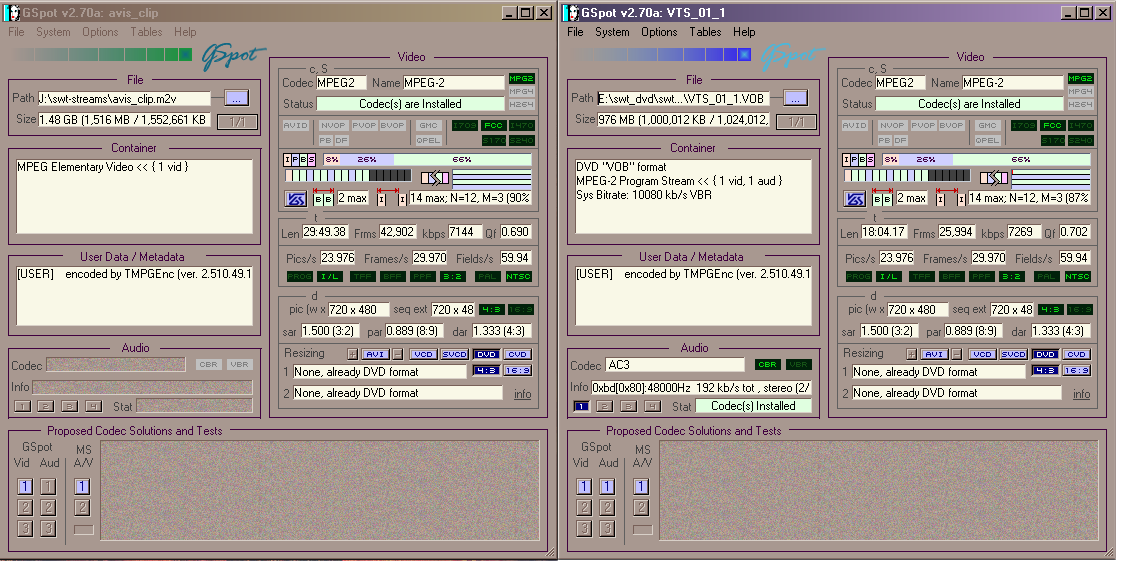Open Options menu in VTS_01_1 window
1134x561 pixels.
pos(659,32)
